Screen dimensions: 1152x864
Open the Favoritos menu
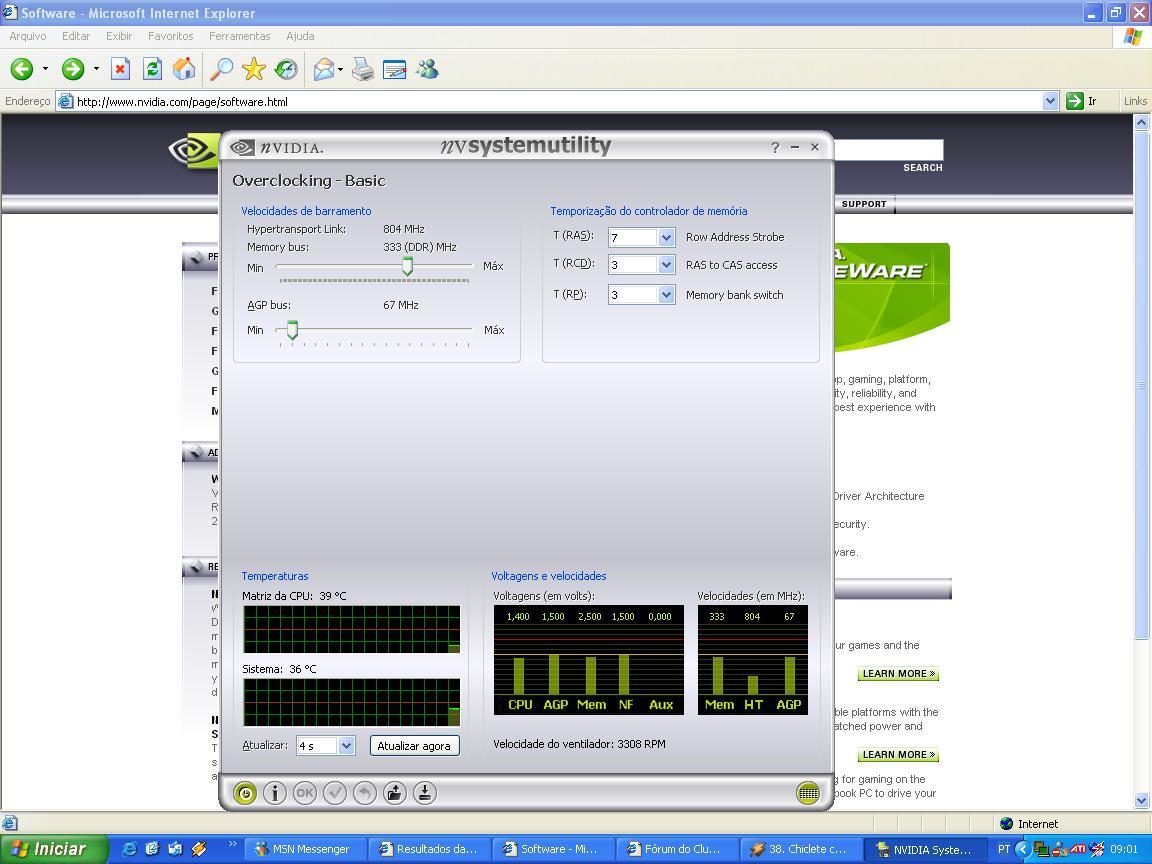point(170,36)
